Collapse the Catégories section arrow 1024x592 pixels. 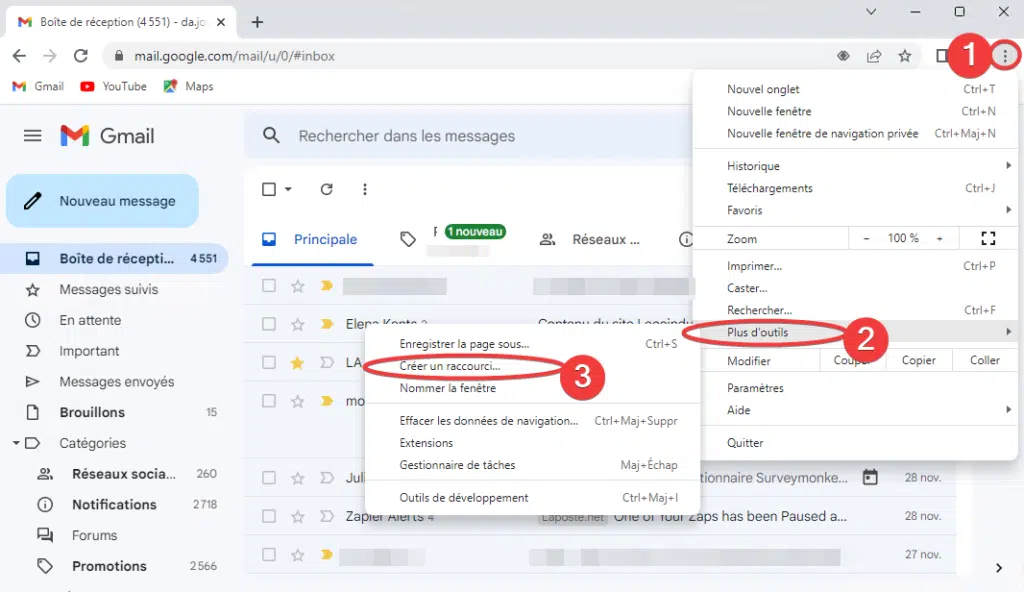(x=16, y=443)
